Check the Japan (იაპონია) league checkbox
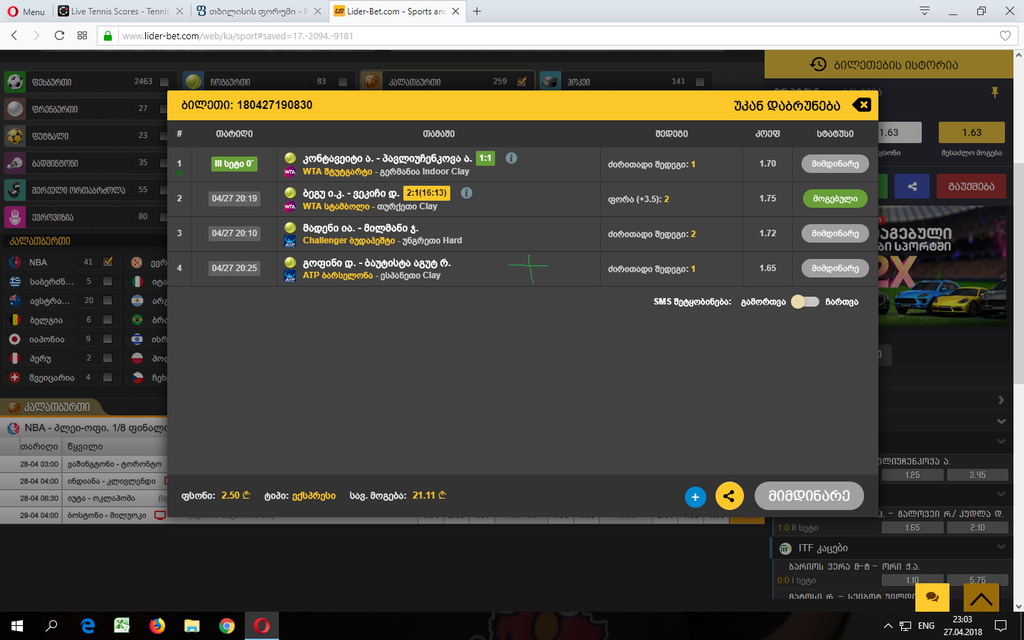The width and height of the screenshot is (1024, 640). pyautogui.click(x=108, y=339)
